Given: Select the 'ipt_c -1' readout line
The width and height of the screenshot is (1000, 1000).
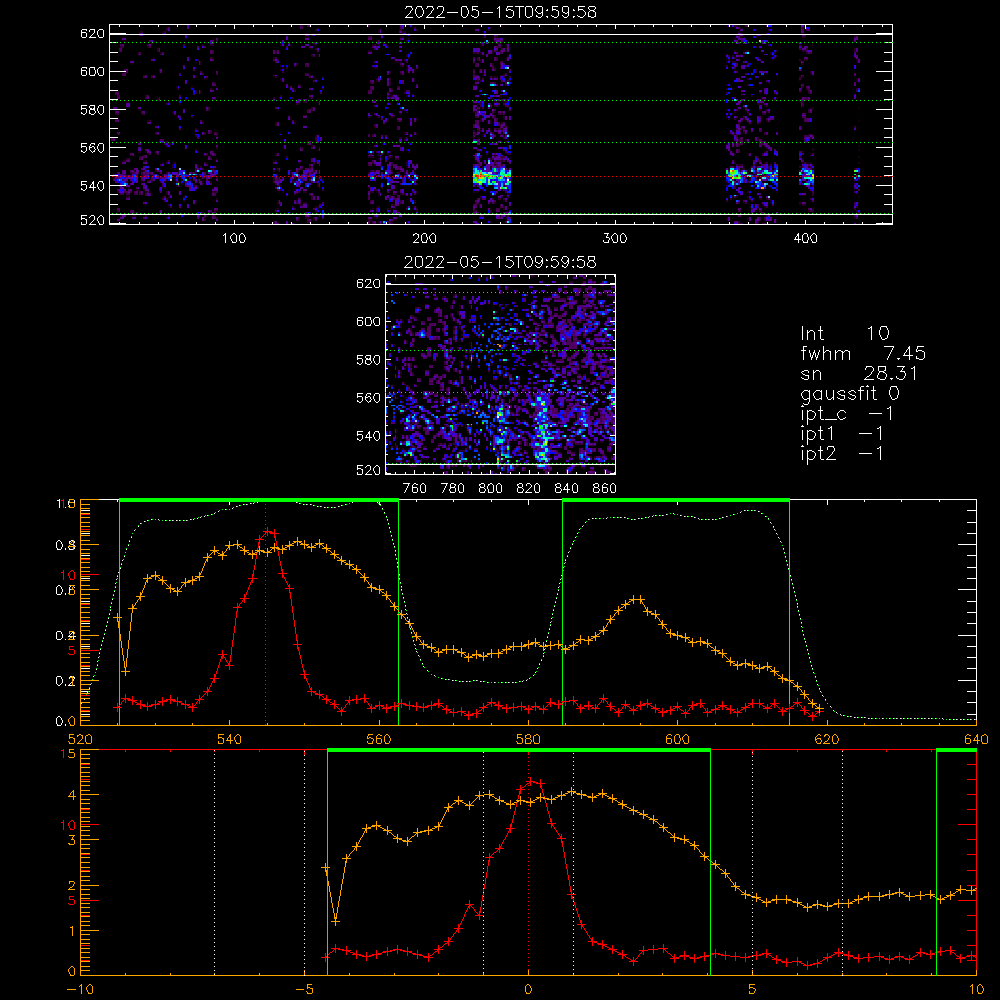Looking at the screenshot, I should click(x=847, y=414).
